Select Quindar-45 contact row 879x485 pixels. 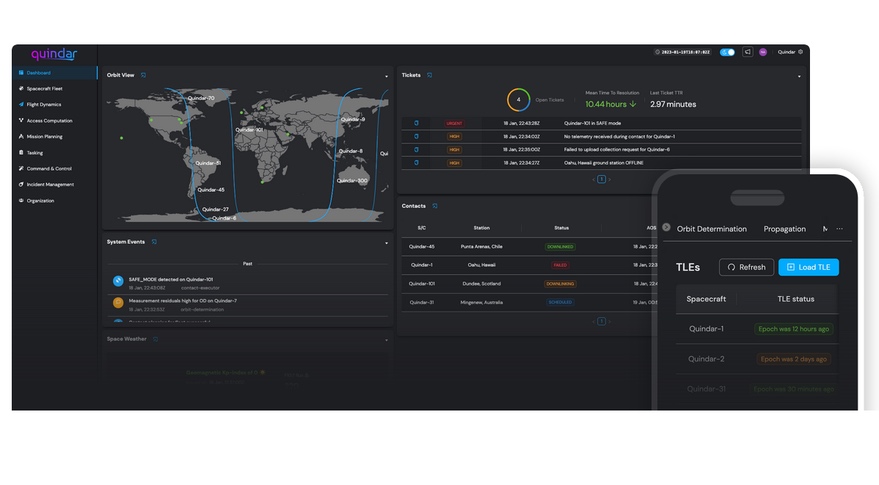point(528,247)
